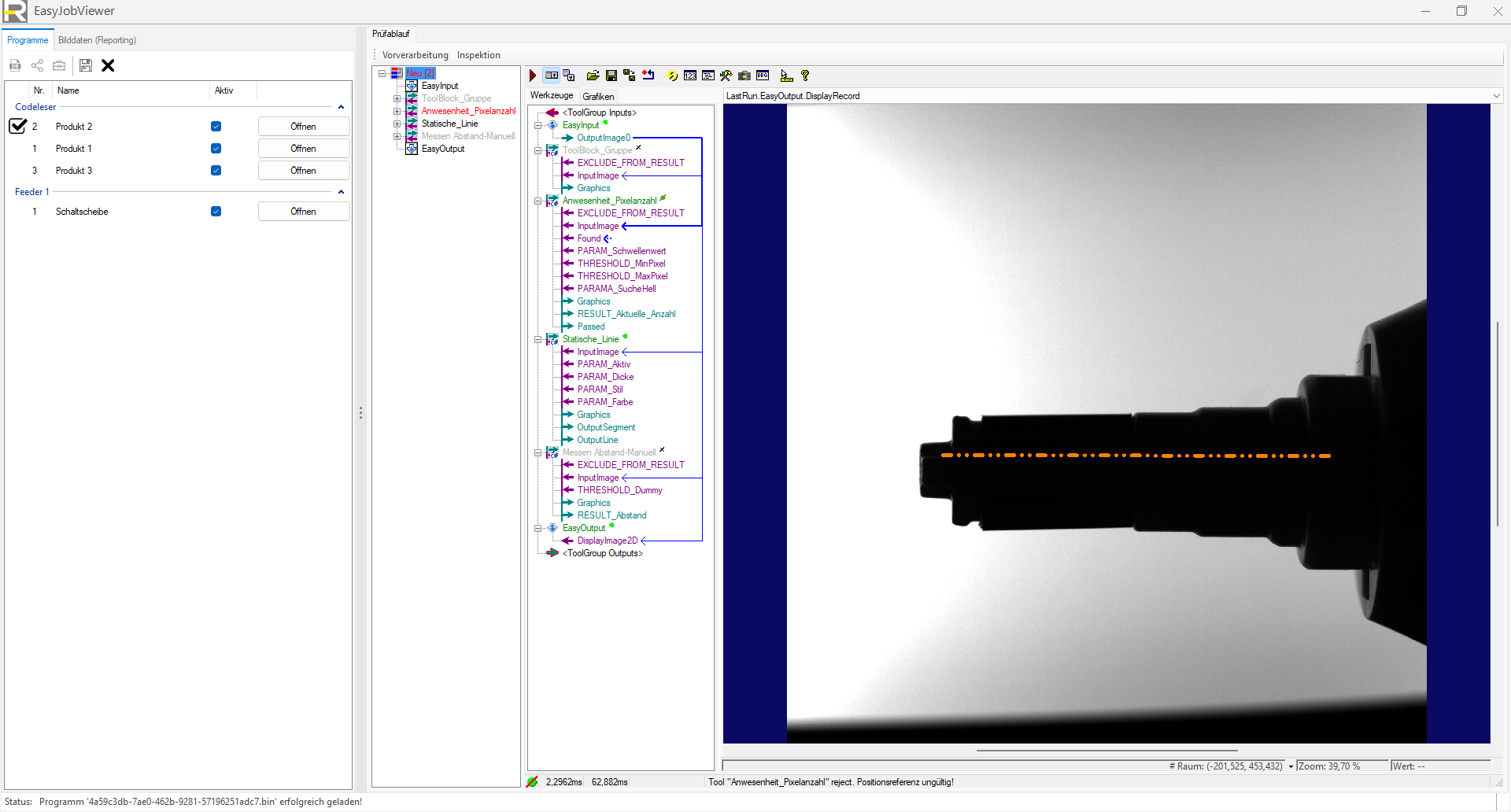Click the hammer and wrench tools icon
The height and width of the screenshot is (812, 1511).
726,76
